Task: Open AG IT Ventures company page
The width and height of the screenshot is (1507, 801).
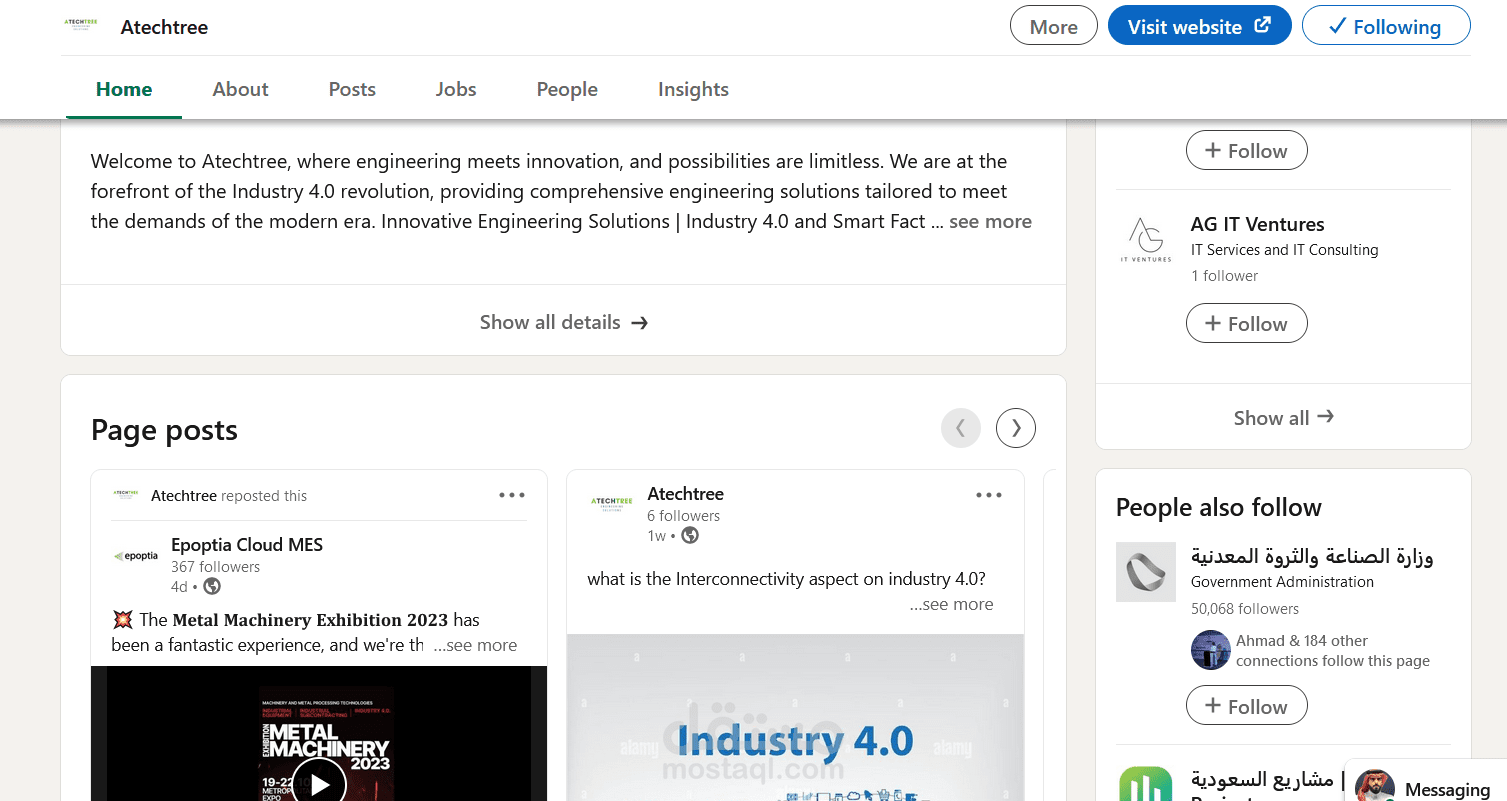Action: 1257,225
